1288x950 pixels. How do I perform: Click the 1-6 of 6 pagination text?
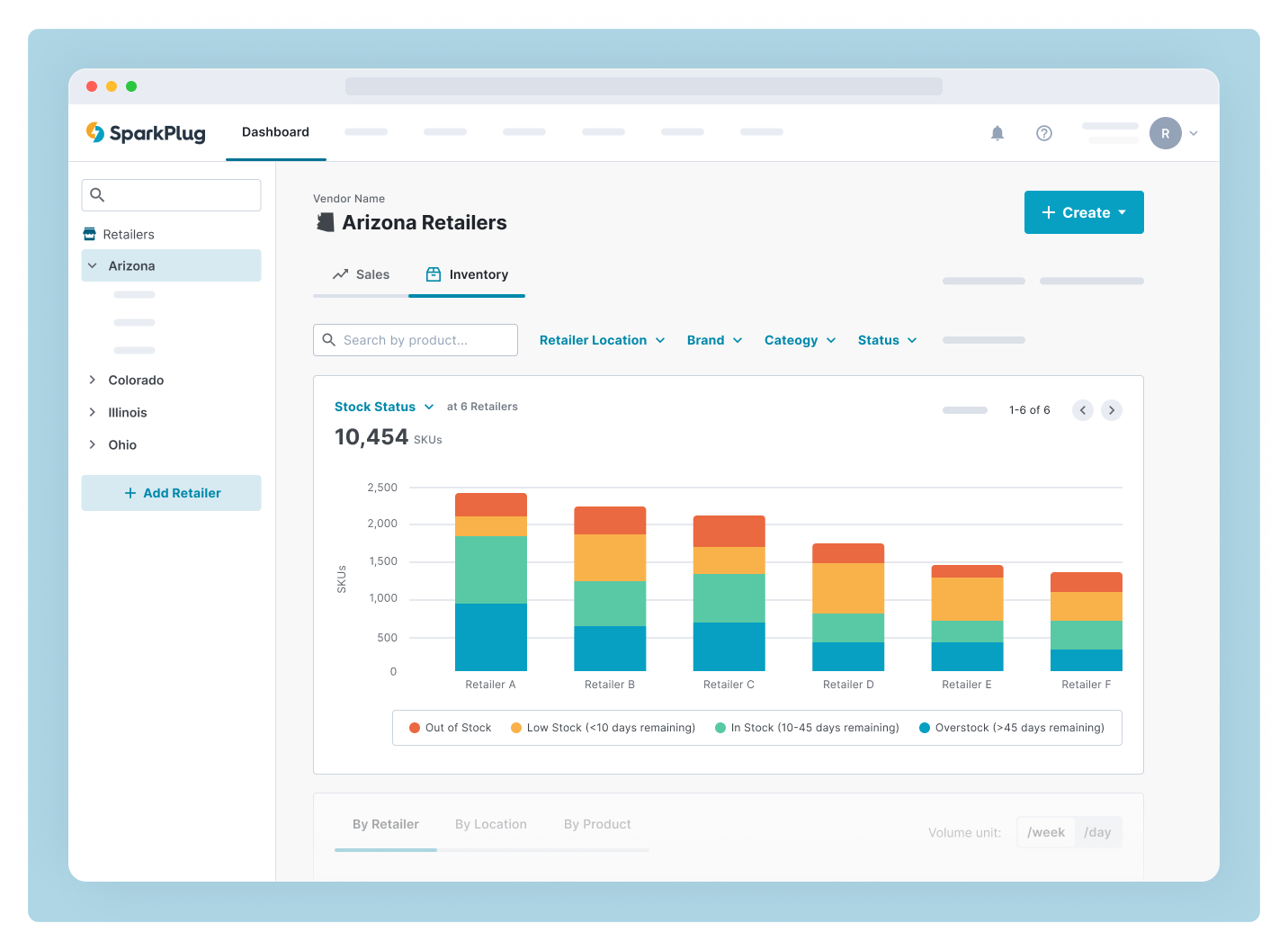pyautogui.click(x=1029, y=410)
